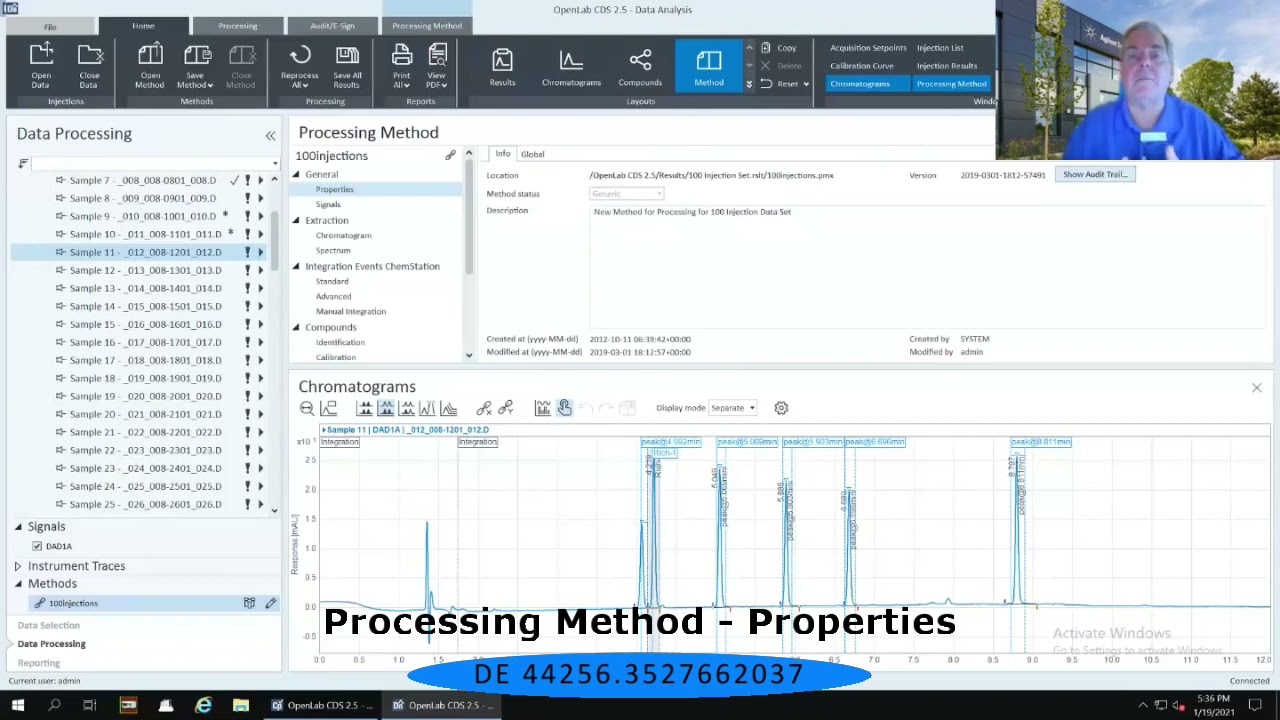This screenshot has width=1280, height=720.
Task: Click Reprocess All button
Action: 299,66
